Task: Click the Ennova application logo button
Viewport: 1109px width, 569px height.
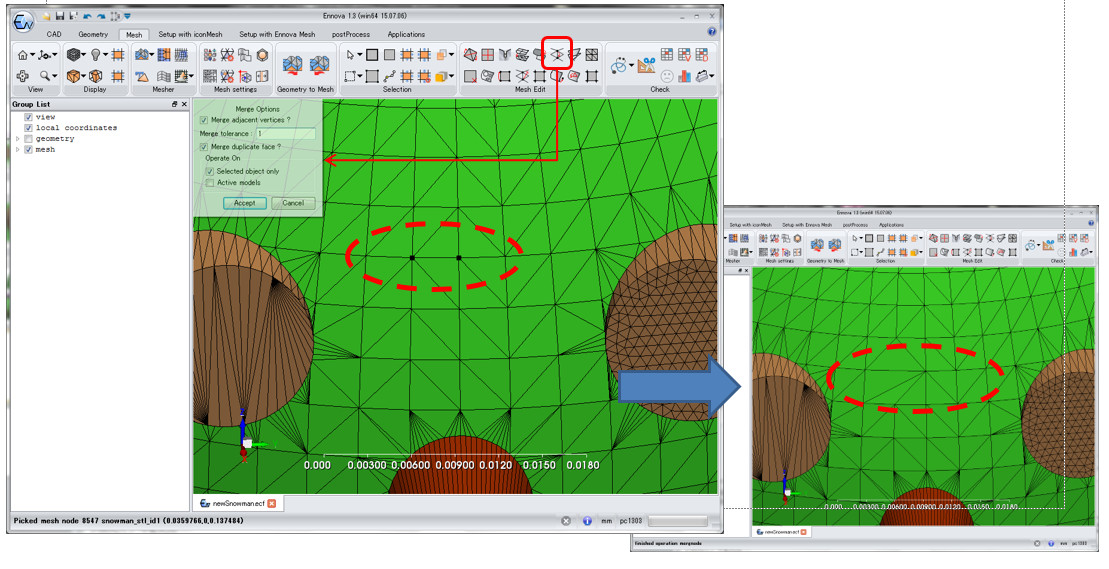Action: pos(23,19)
